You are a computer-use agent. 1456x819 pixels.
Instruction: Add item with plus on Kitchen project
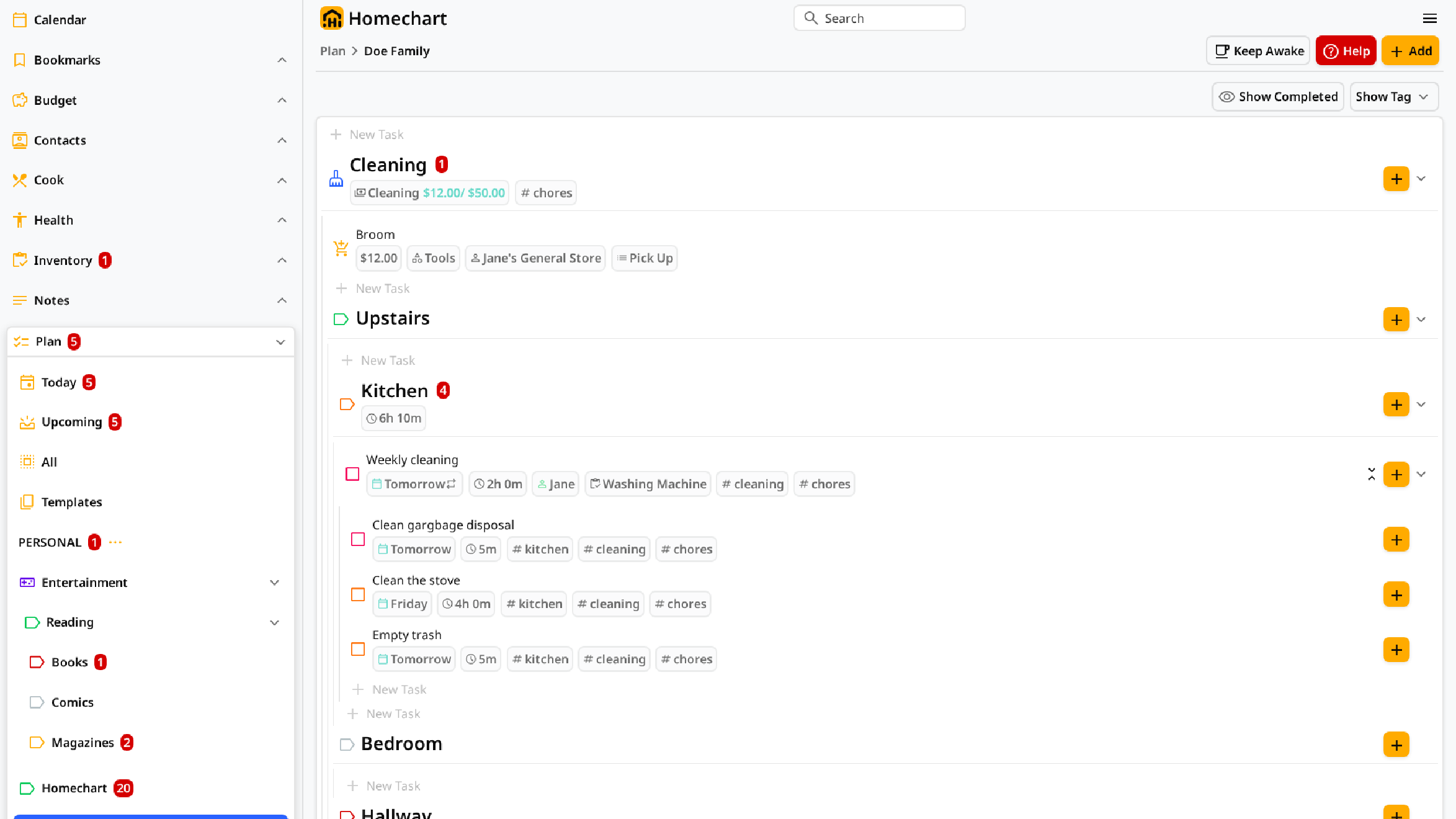(x=1396, y=405)
